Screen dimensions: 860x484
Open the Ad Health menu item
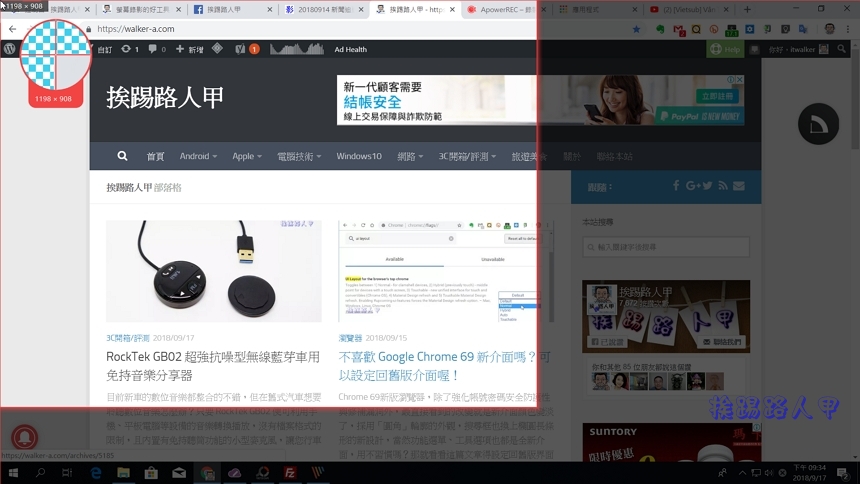point(350,49)
